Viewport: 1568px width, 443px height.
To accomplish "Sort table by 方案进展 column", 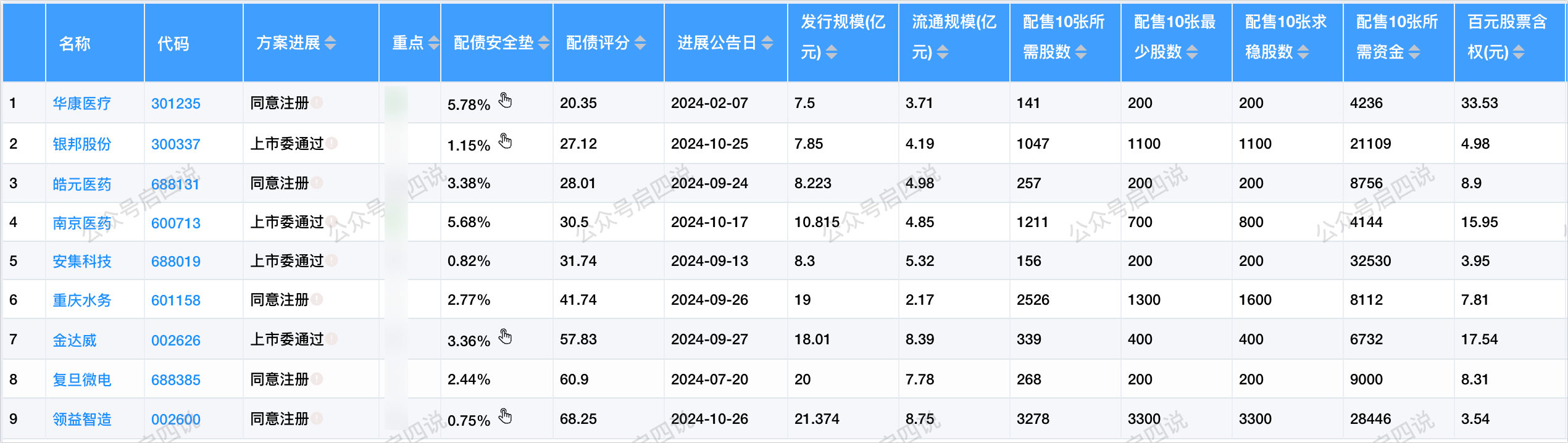I will tap(330, 43).
